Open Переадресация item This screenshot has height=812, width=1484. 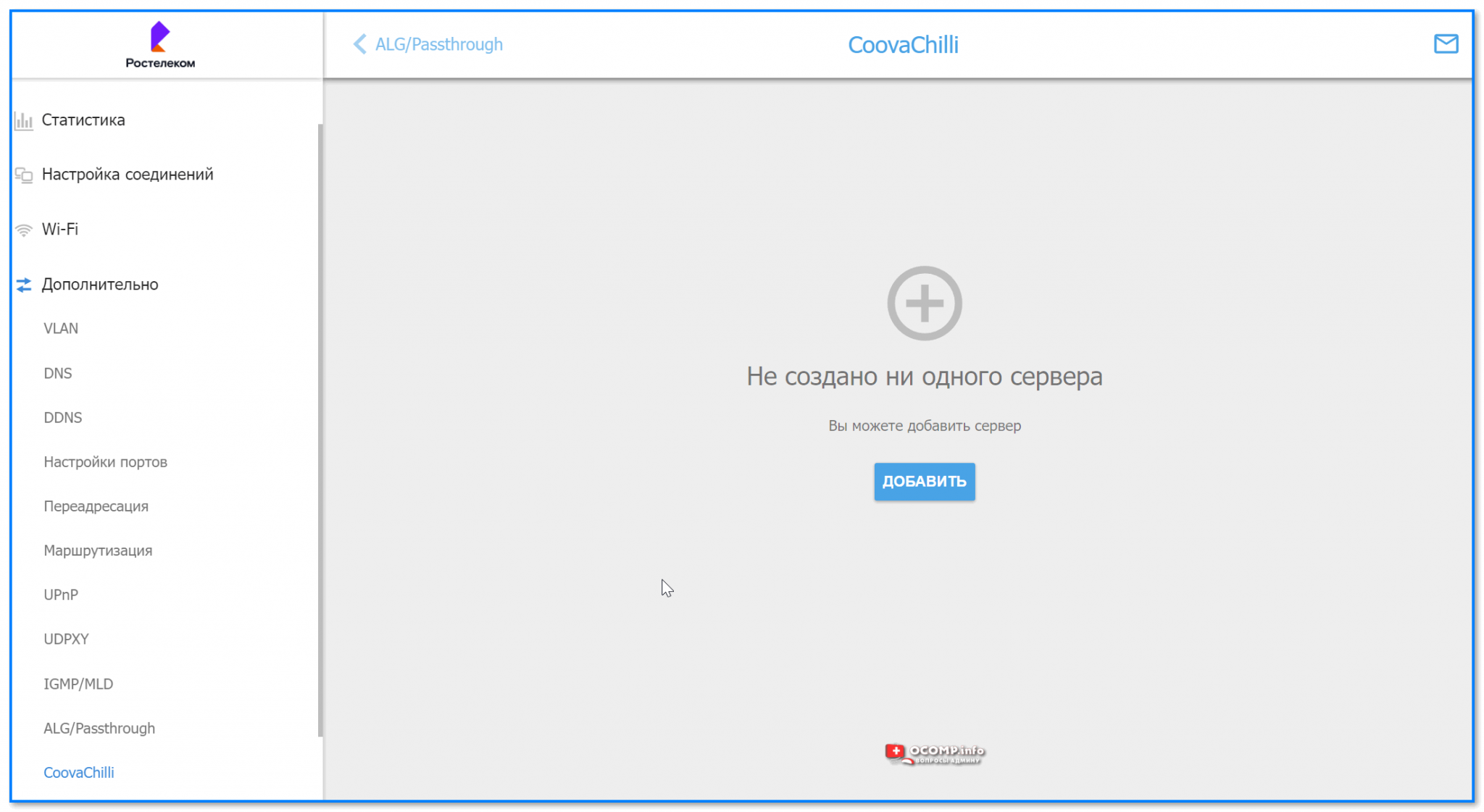pyautogui.click(x=96, y=506)
